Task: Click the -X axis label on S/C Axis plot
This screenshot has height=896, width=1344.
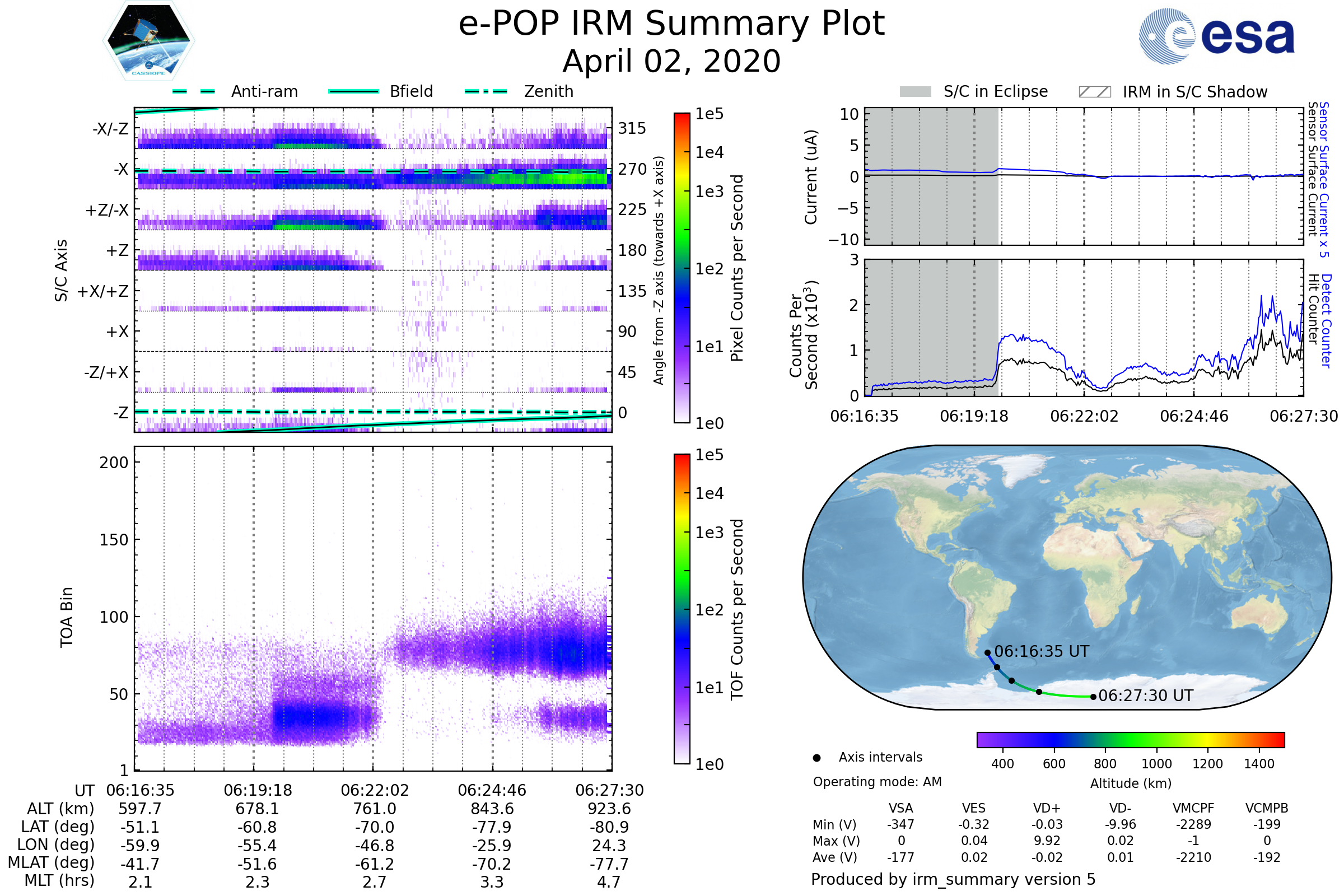Action: [x=121, y=170]
